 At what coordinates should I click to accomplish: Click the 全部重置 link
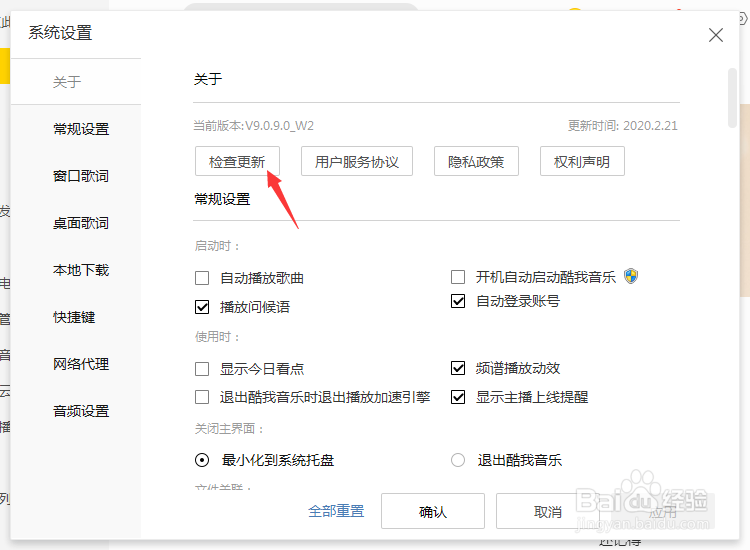pyautogui.click(x=336, y=511)
